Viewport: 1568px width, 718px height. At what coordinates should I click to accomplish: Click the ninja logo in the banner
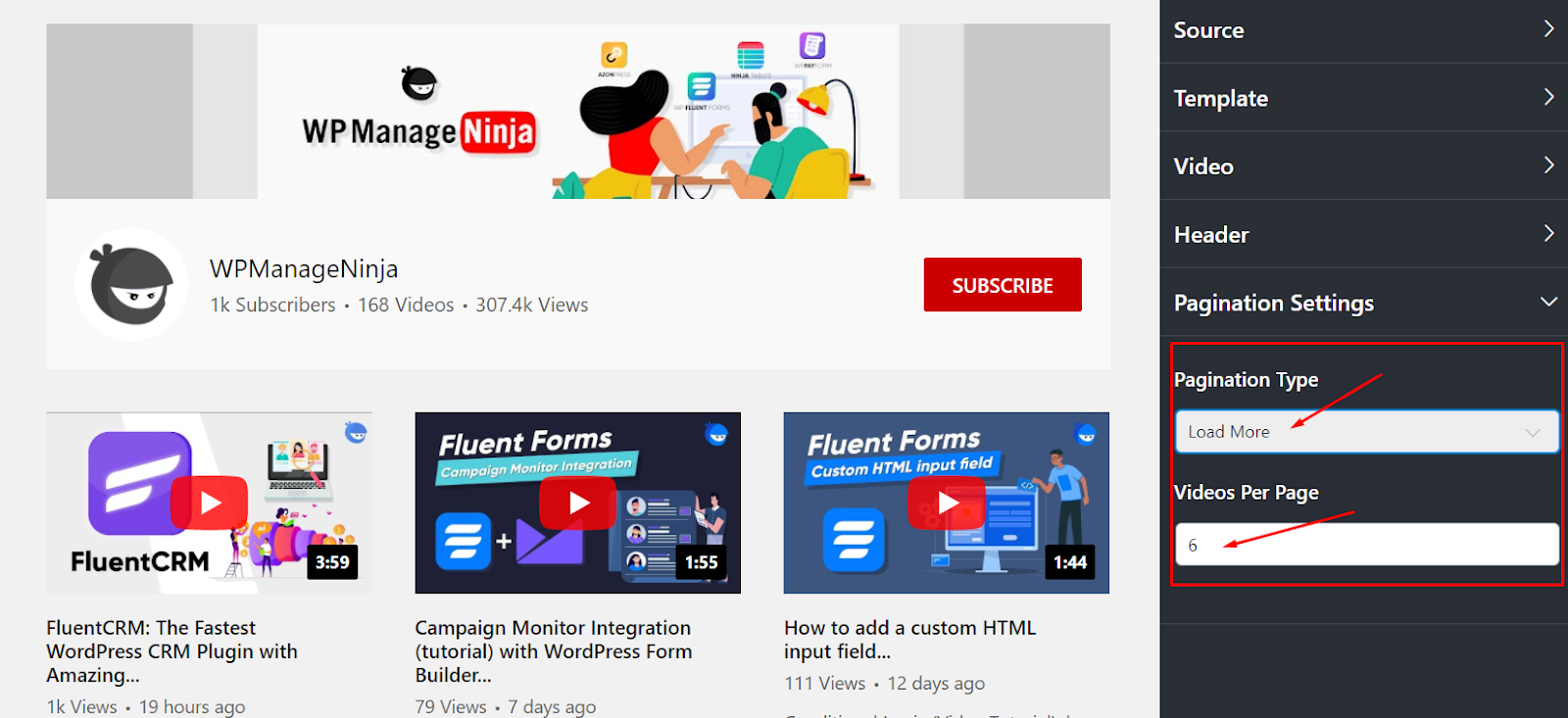[419, 84]
